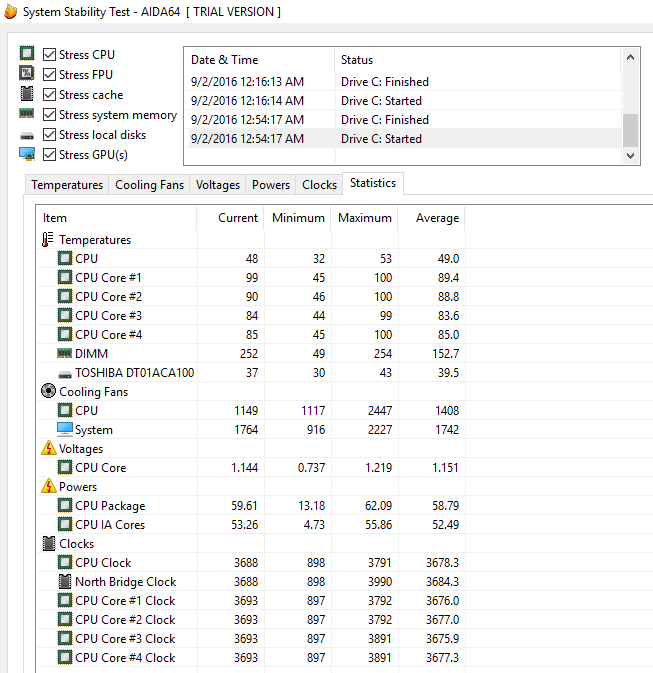This screenshot has height=673, width=653.
Task: Open the Cooling Fans tab
Action: tap(149, 185)
